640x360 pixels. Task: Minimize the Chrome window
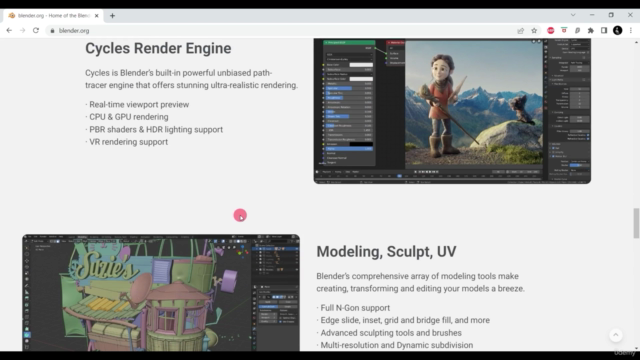pos(592,15)
